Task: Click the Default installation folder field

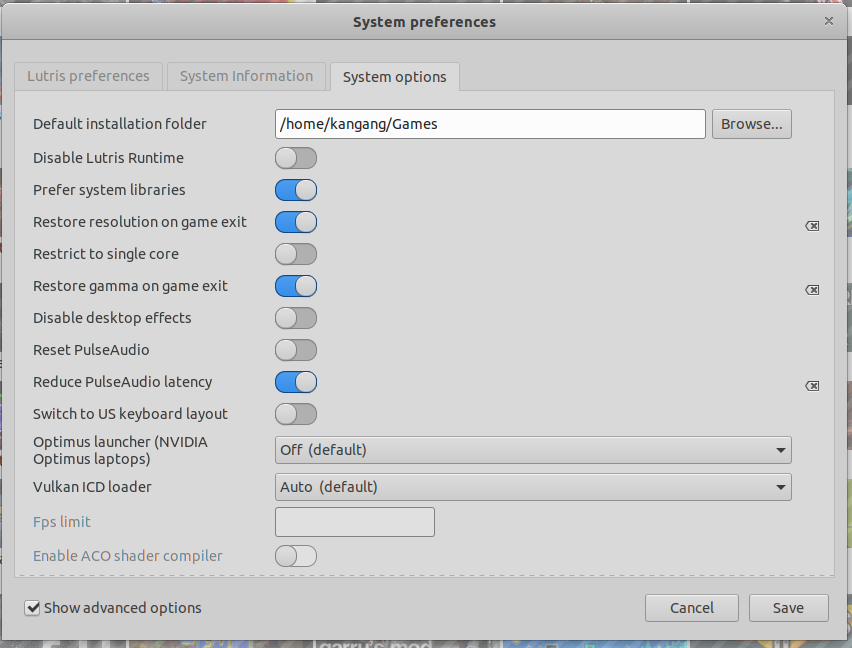Action: point(490,124)
